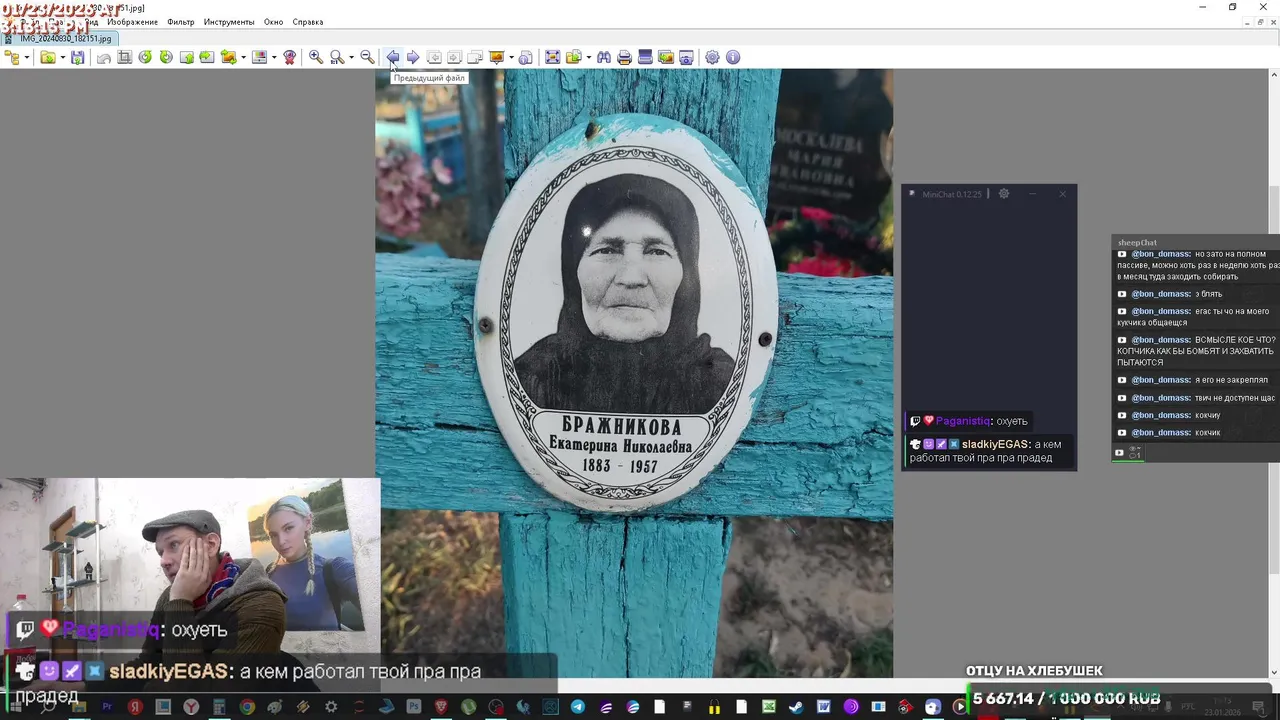Click sheepChat message 'з блять'

click(1170, 294)
